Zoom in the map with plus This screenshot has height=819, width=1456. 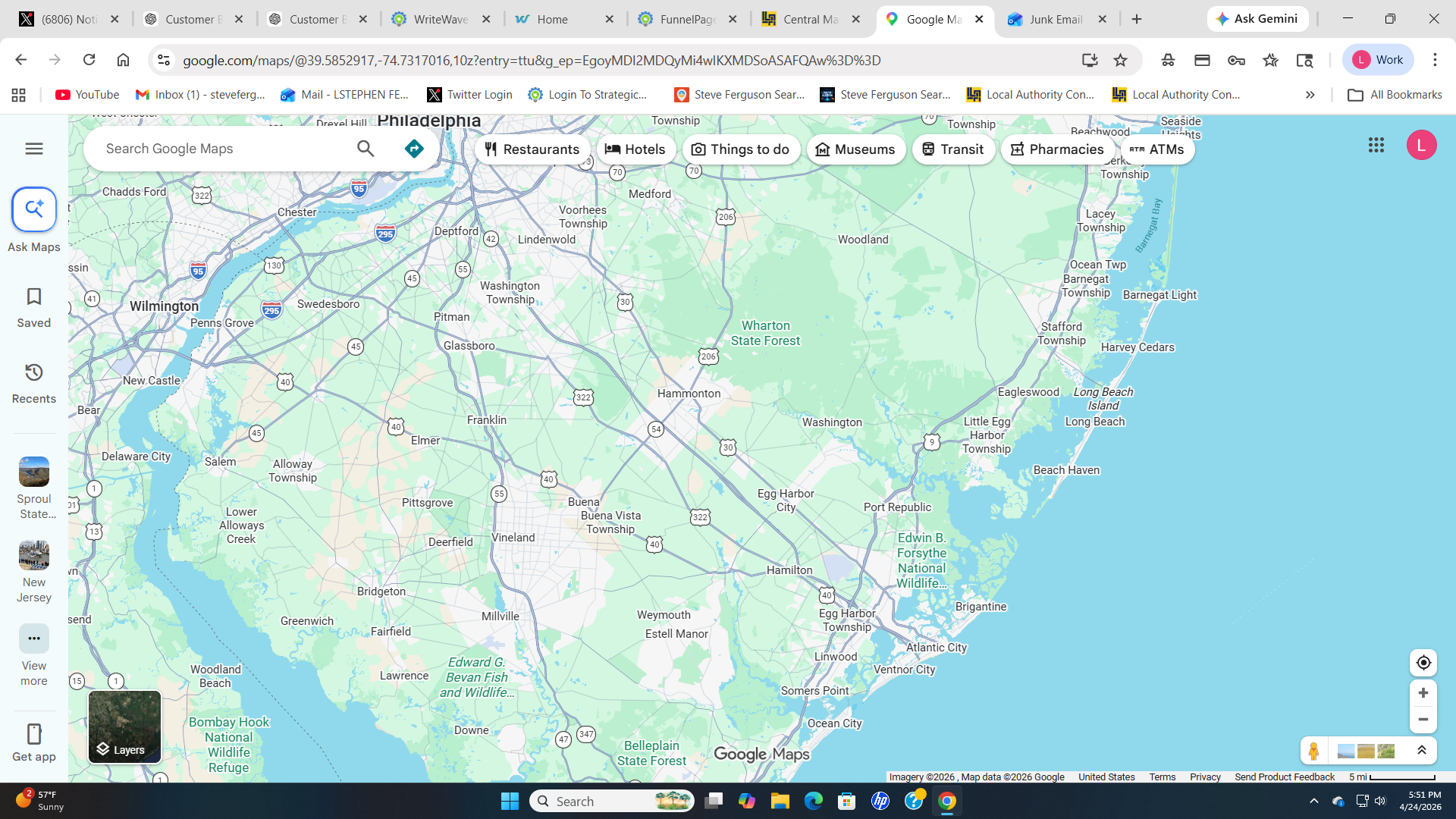click(x=1423, y=693)
